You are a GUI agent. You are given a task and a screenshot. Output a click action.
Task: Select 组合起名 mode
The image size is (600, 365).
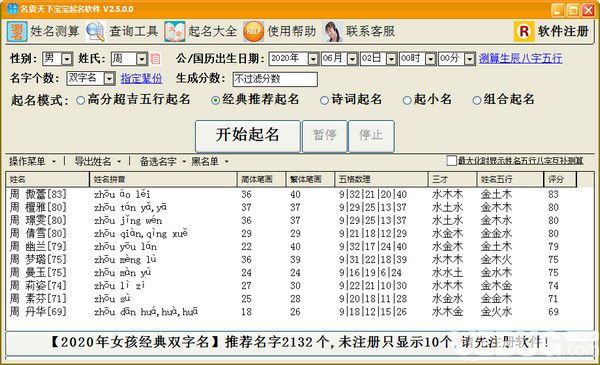click(x=477, y=101)
